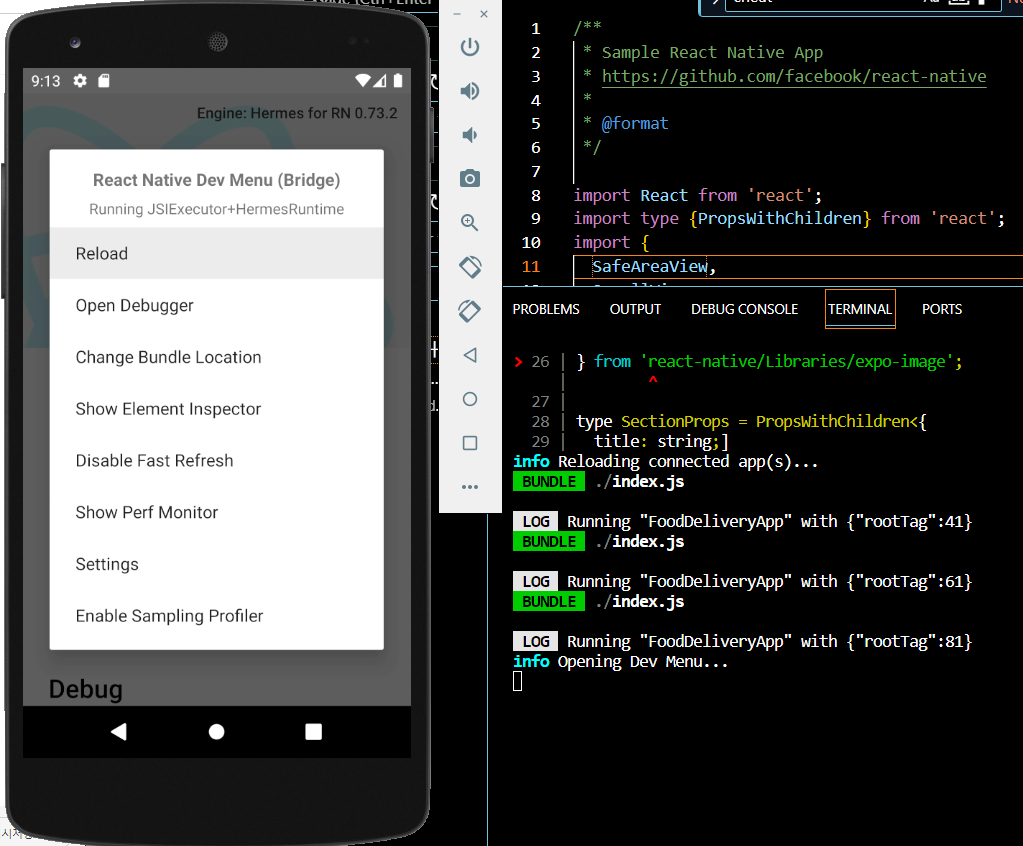Take a screenshot with the camera icon
Viewport: 1023px width, 846px height.
pos(470,178)
